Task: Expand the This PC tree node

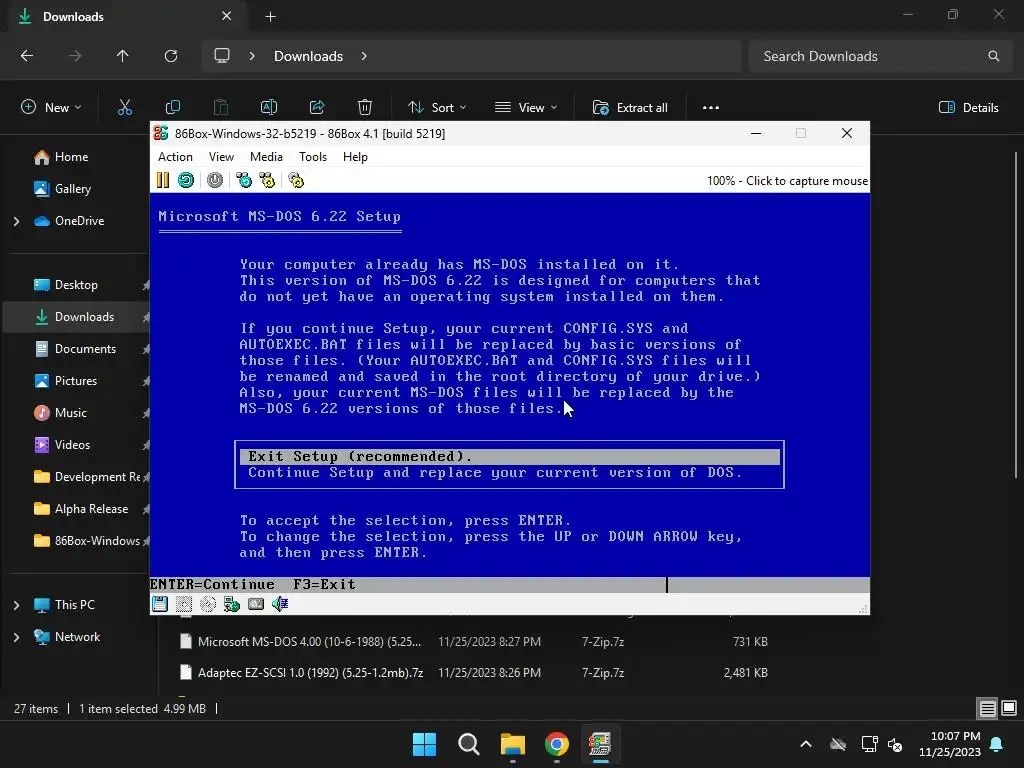Action: pyautogui.click(x=16, y=605)
